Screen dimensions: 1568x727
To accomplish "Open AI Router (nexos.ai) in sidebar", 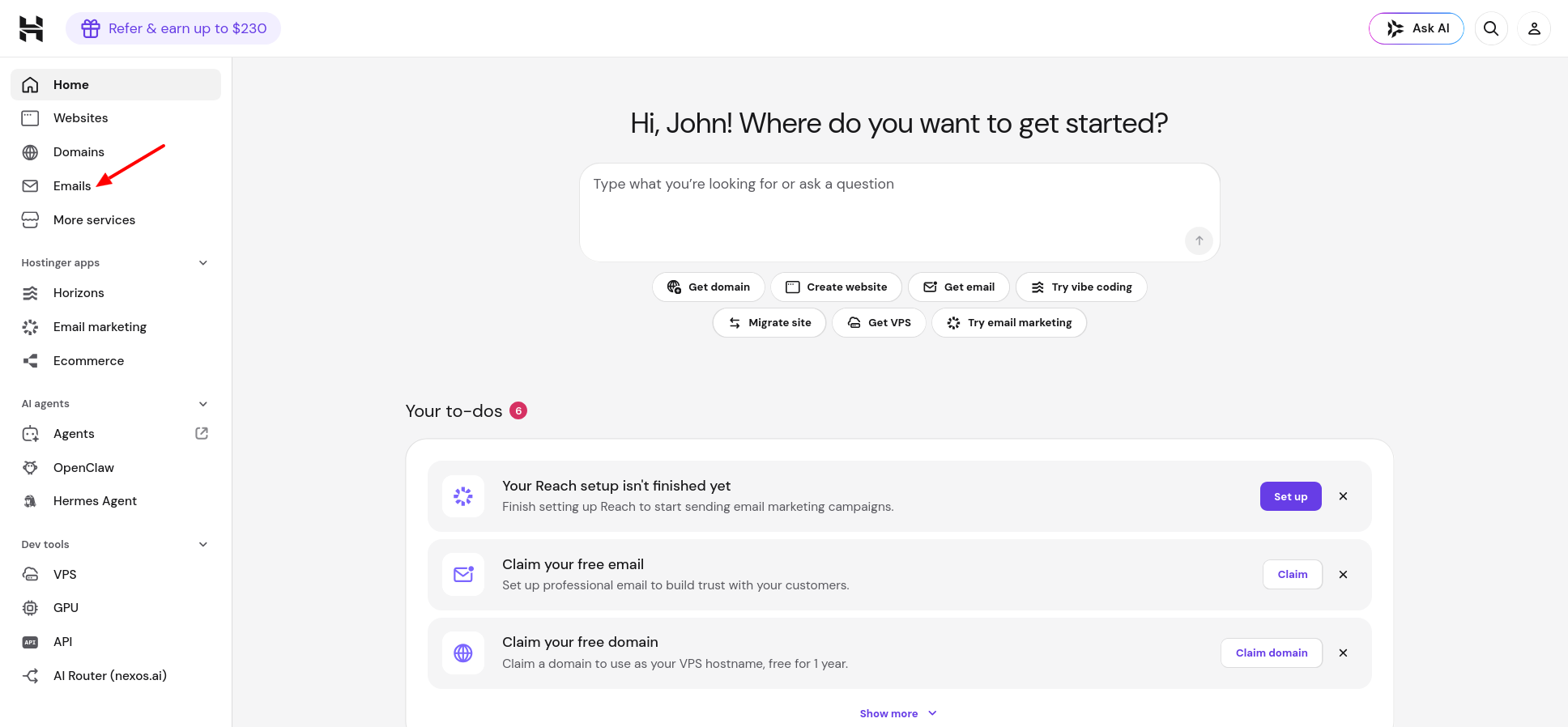I will (116, 676).
